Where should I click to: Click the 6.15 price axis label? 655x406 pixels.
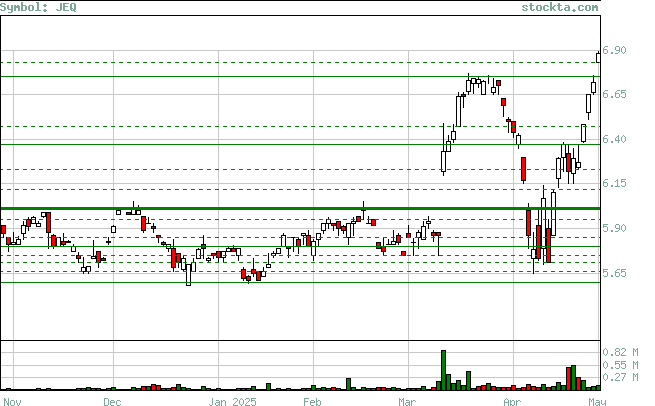coord(614,183)
